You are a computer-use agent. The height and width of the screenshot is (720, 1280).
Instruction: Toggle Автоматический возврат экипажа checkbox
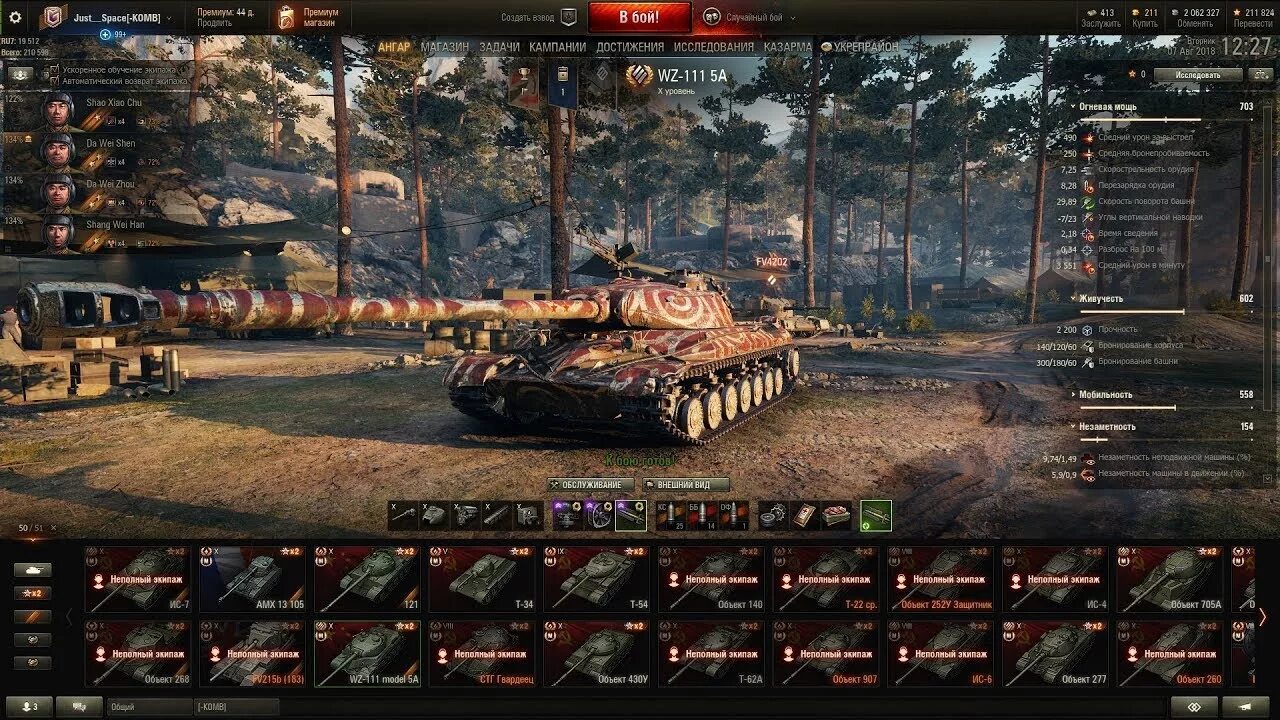tap(54, 81)
